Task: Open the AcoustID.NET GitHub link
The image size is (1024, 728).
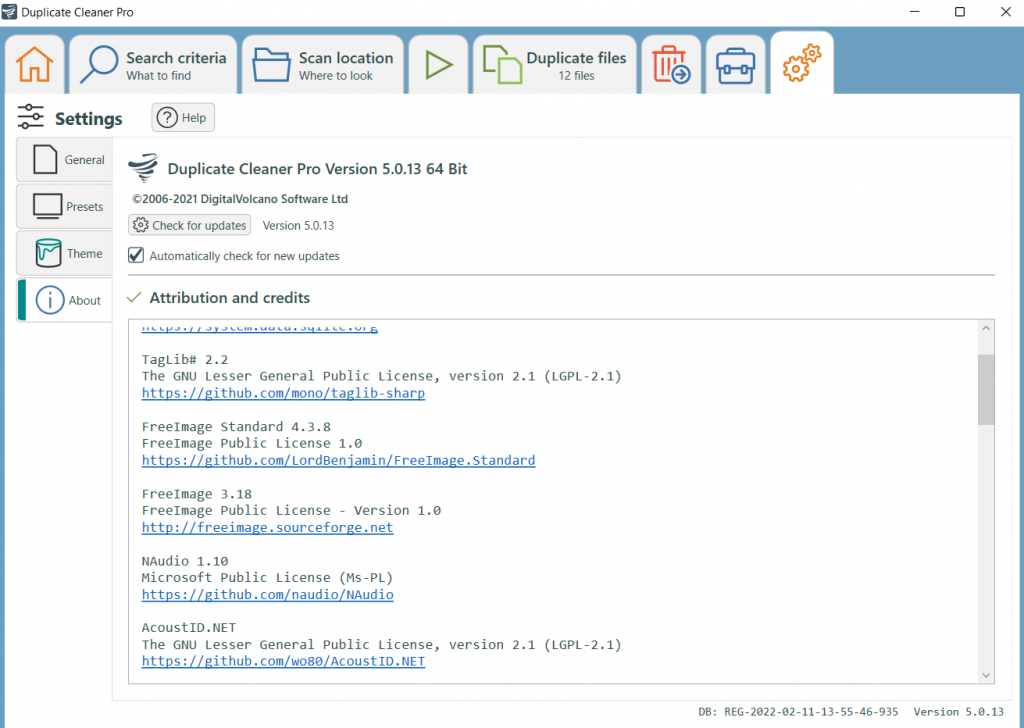Action: [283, 661]
